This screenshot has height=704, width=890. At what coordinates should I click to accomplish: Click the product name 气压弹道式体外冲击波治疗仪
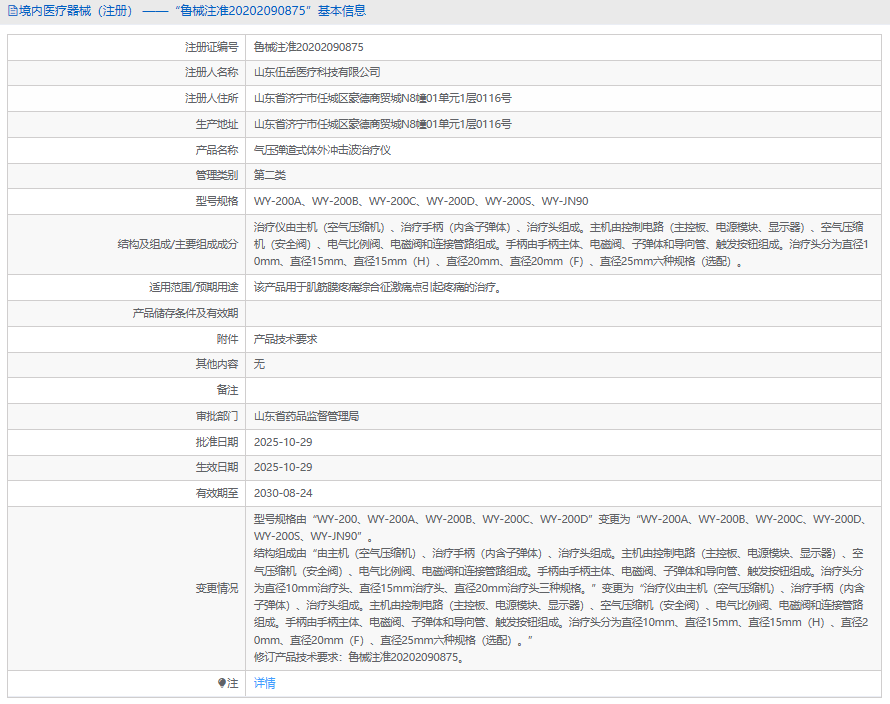coord(322,150)
